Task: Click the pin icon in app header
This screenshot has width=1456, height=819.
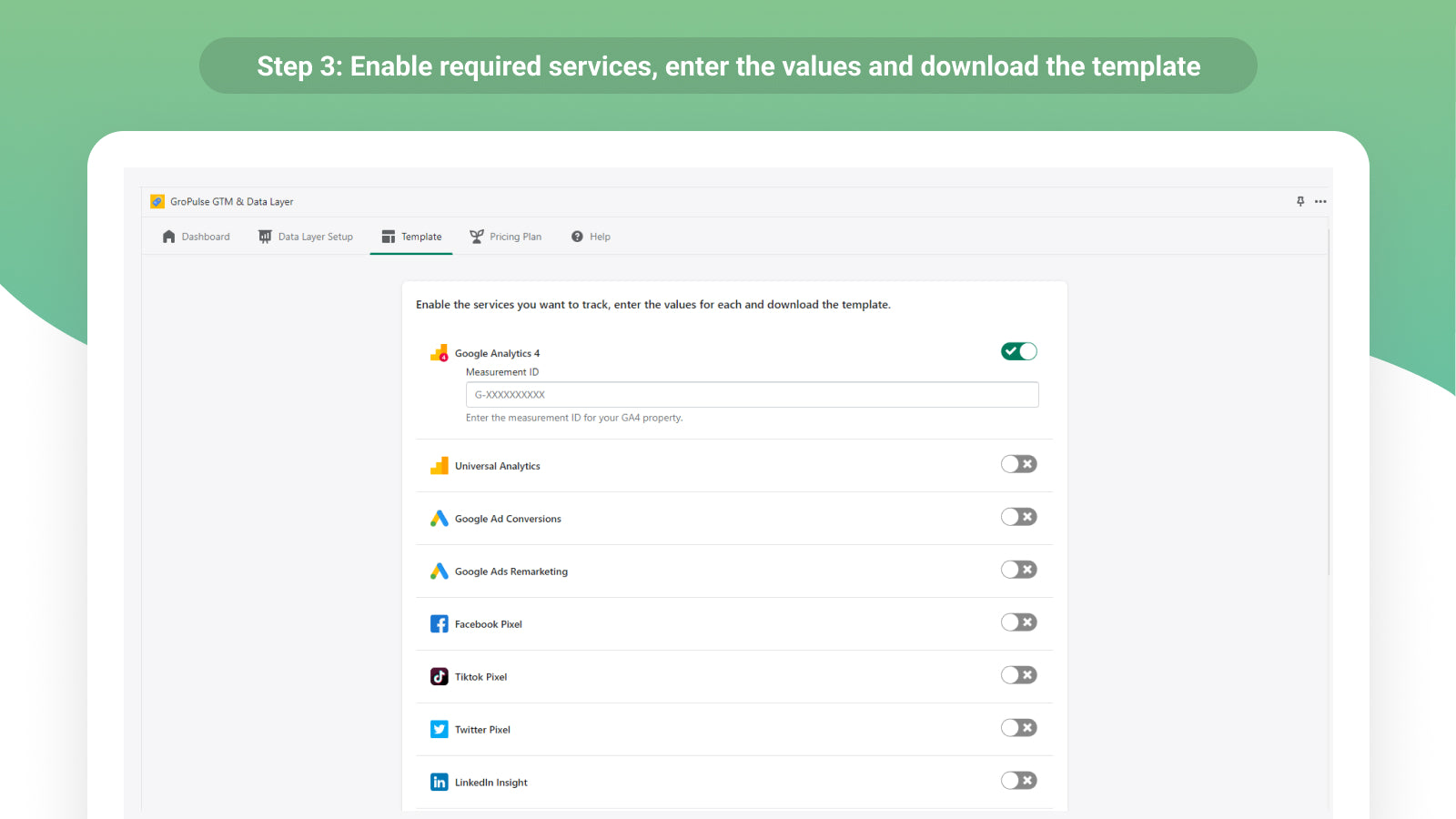Action: click(x=1300, y=201)
